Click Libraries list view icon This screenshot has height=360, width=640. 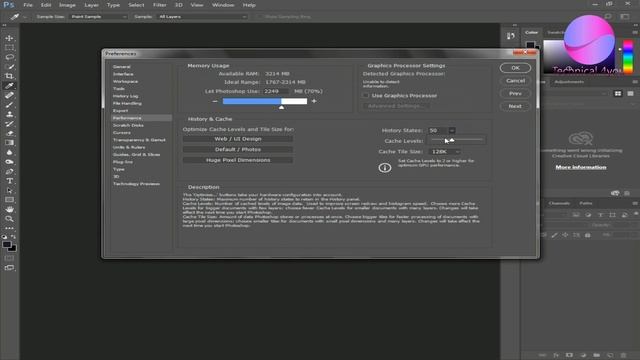630,93
